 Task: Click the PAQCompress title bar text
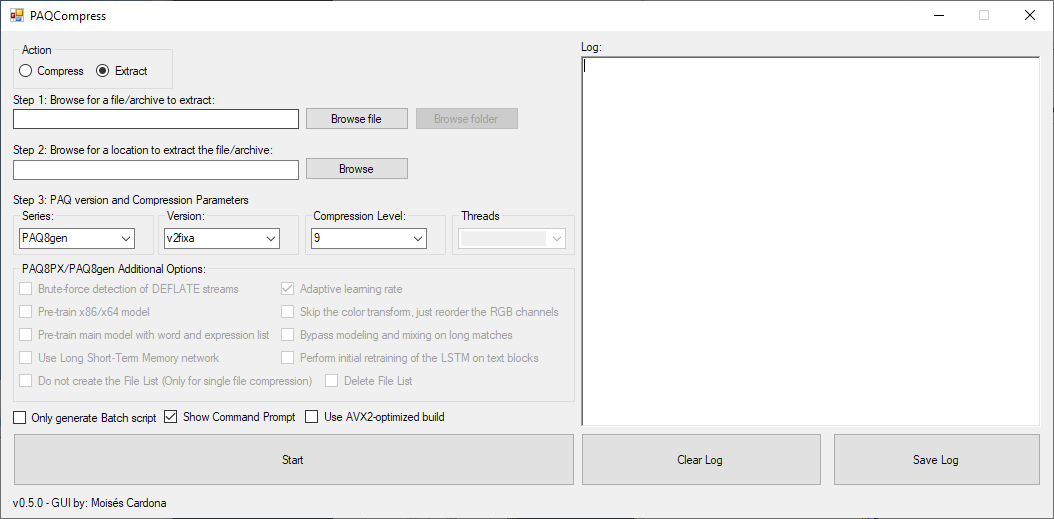tap(68, 16)
